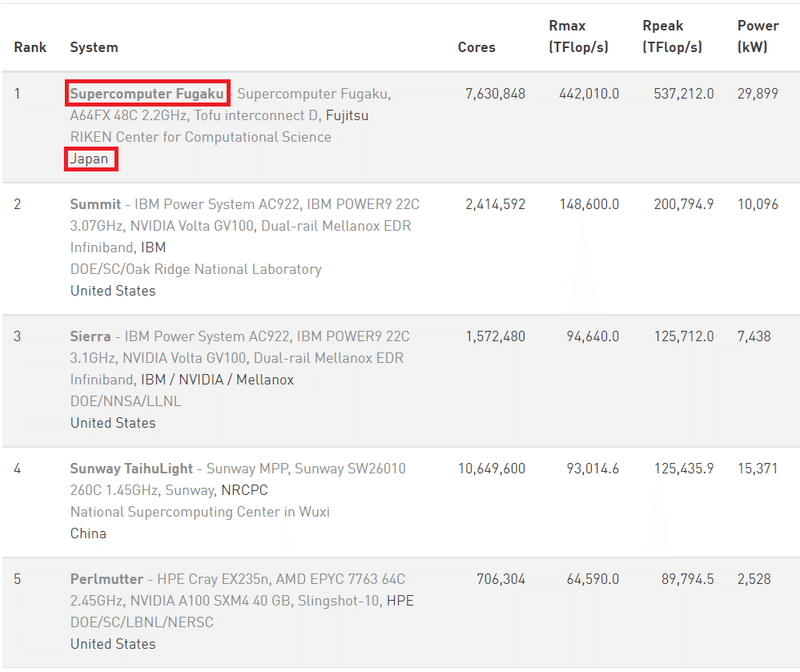800x672 pixels.
Task: Click the DOE/NNSA/LLNL site name
Action: 126,402
